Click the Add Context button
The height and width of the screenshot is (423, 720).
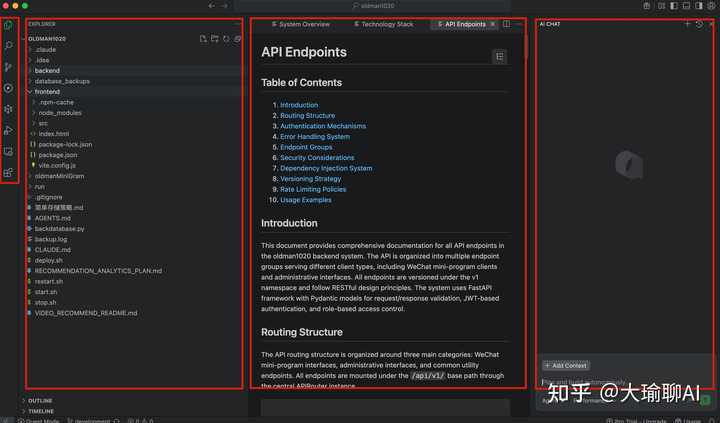[x=566, y=366]
